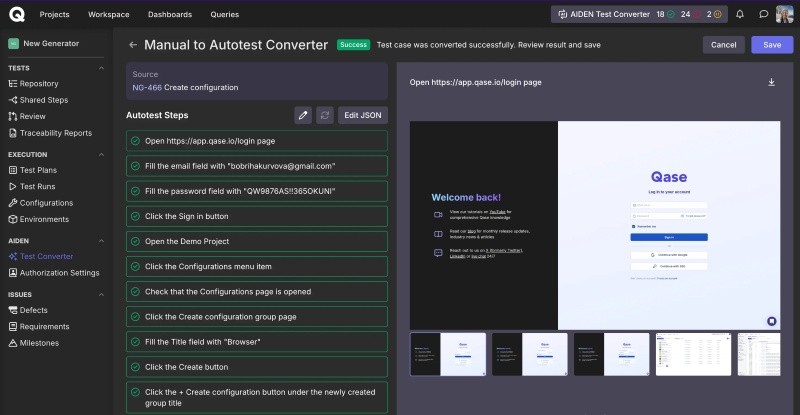800x415 pixels.
Task: Select step Click the + Create configuration button
Action: coord(257,398)
